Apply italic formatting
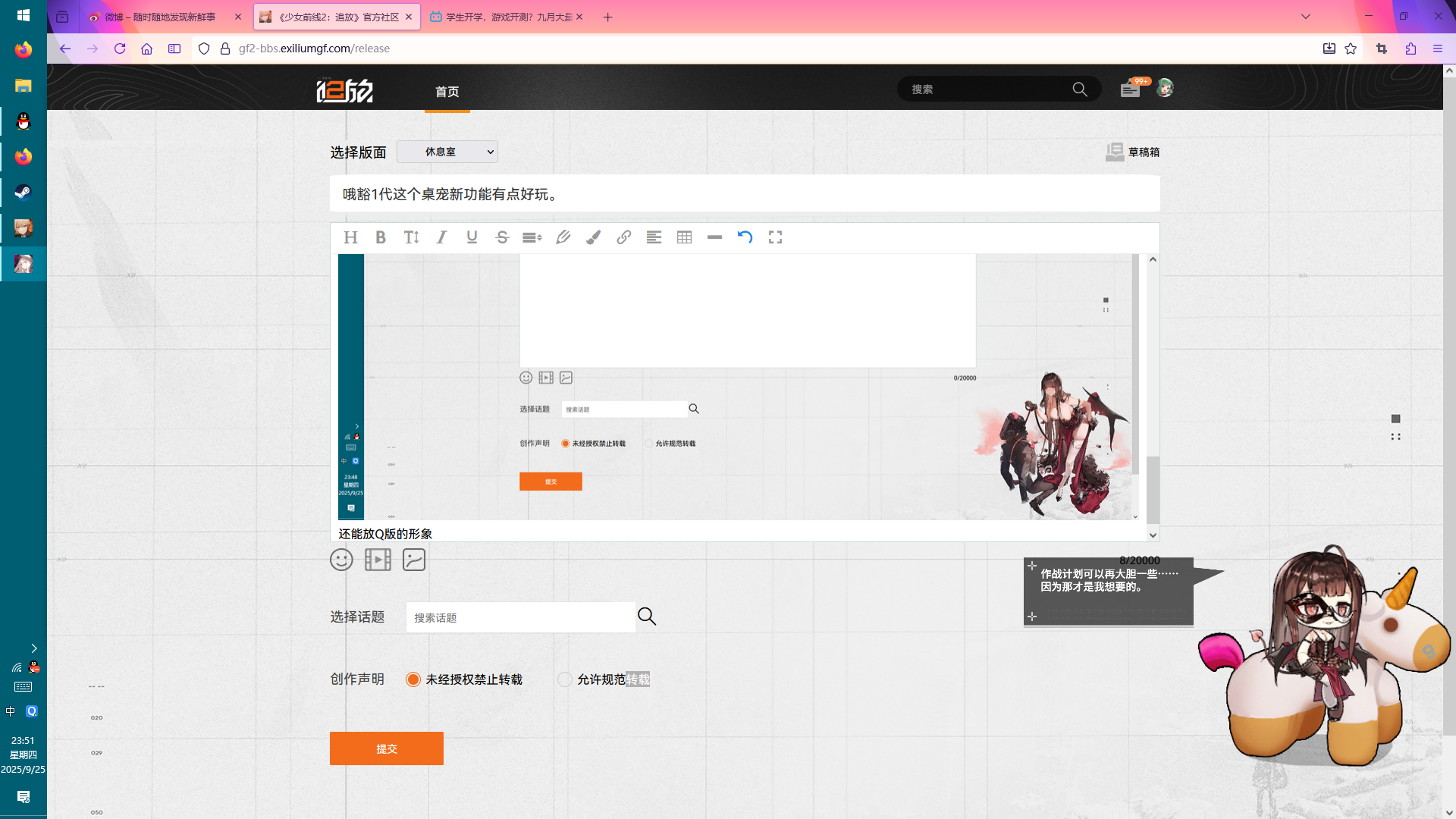 pos(441,237)
